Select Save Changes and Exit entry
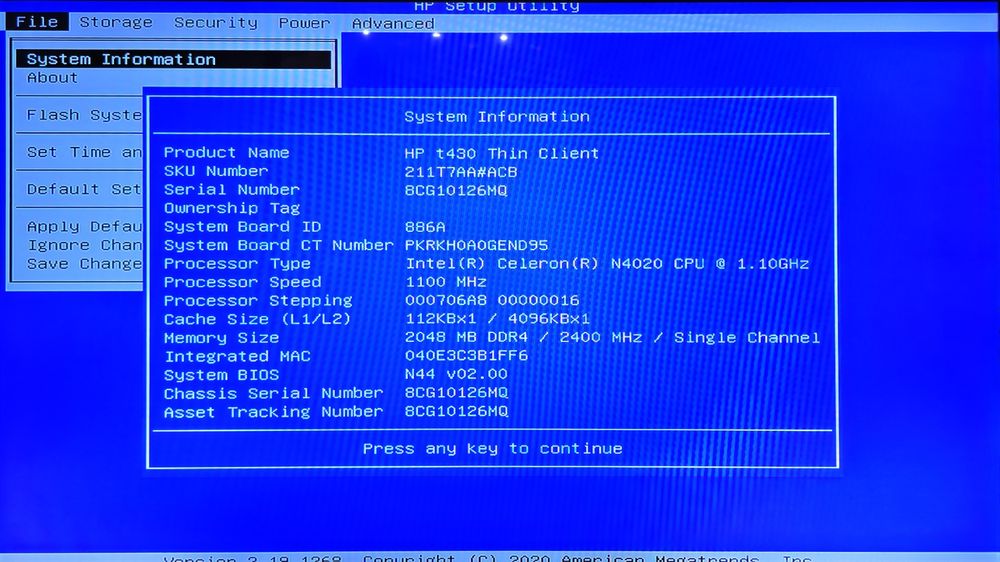The width and height of the screenshot is (1000, 562). 84,263
